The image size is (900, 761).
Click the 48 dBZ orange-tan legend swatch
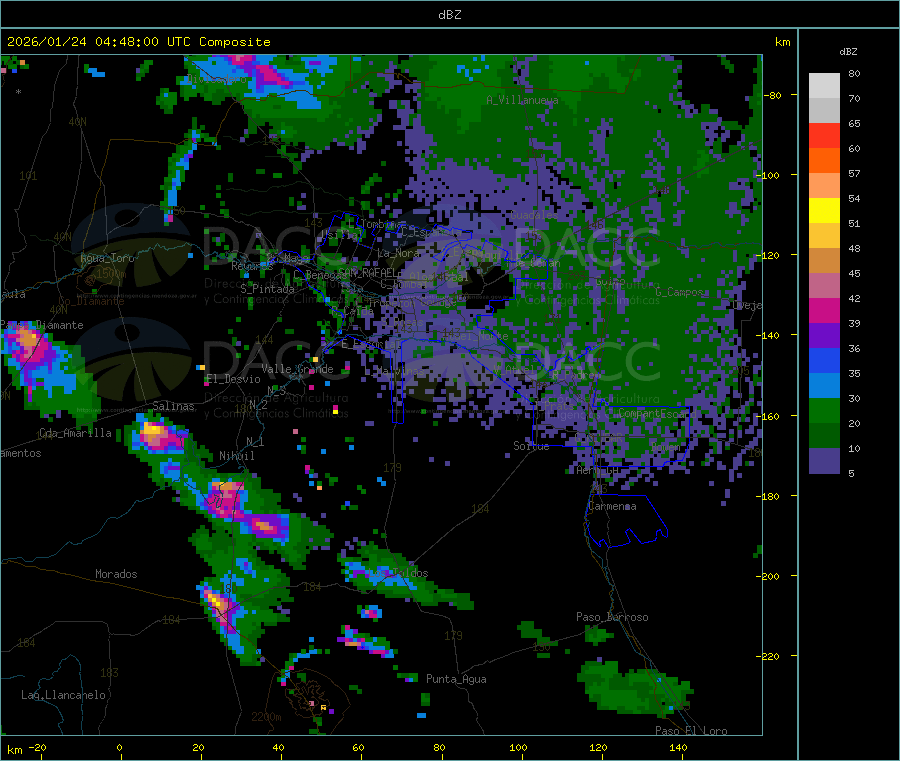(824, 261)
